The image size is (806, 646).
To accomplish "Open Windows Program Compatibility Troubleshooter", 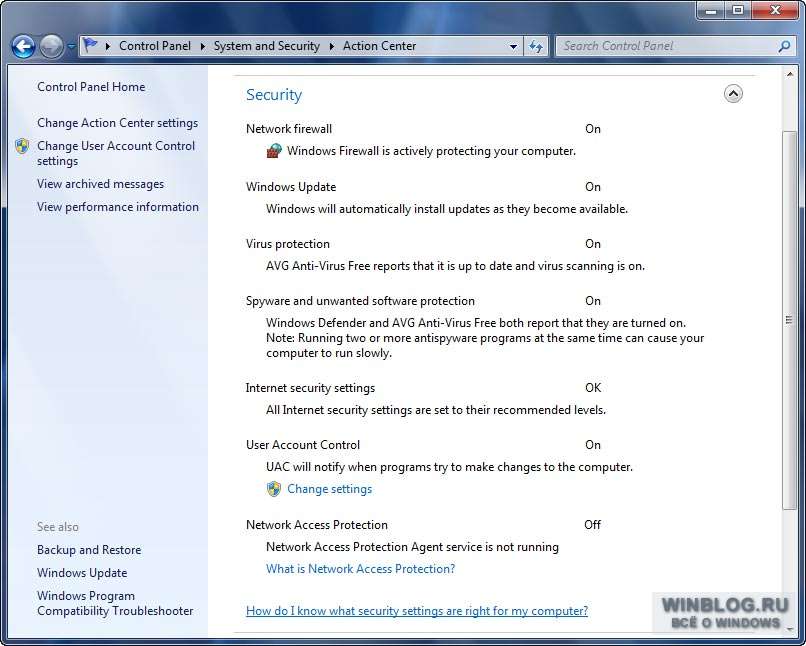I will point(115,603).
